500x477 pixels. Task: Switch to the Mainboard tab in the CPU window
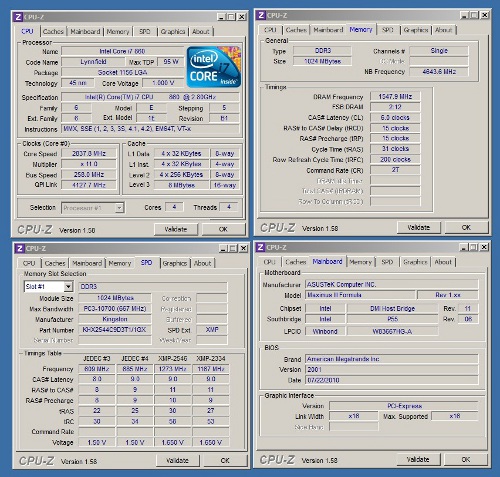(85, 32)
